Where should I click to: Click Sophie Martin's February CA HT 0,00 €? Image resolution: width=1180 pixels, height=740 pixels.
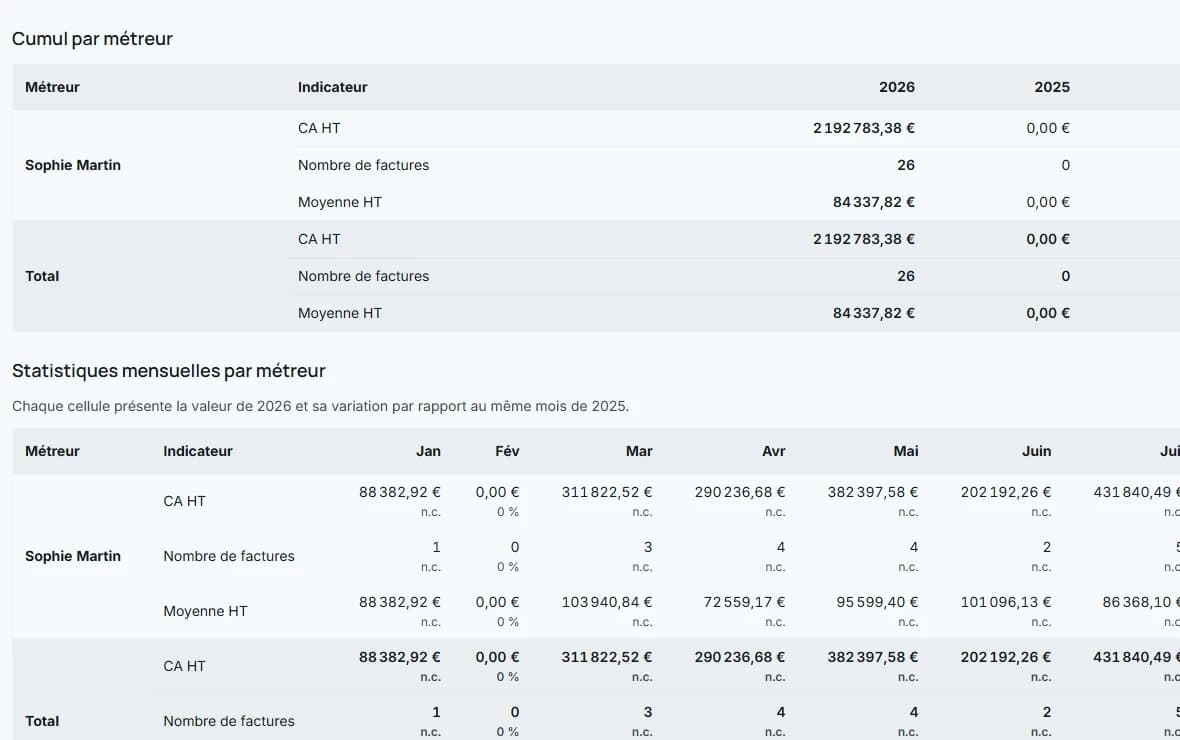497,492
